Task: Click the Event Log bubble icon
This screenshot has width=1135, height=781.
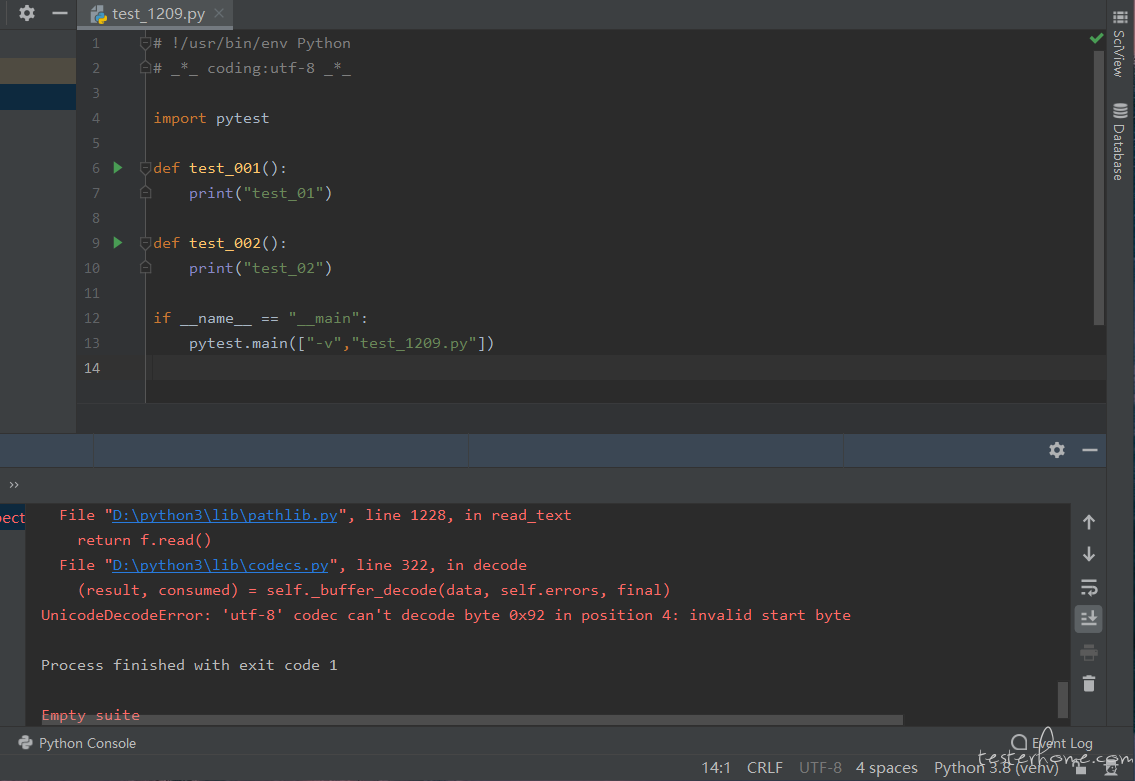Action: click(1018, 743)
